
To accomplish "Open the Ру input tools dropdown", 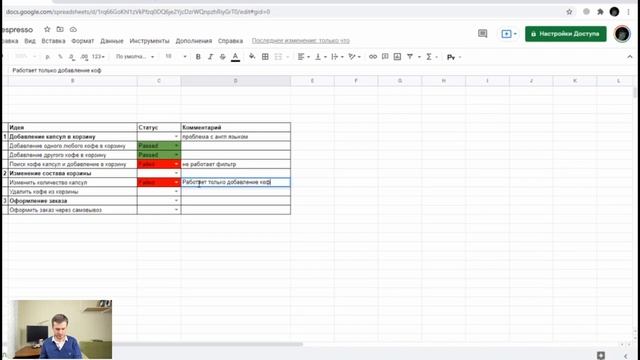I will tap(453, 57).
